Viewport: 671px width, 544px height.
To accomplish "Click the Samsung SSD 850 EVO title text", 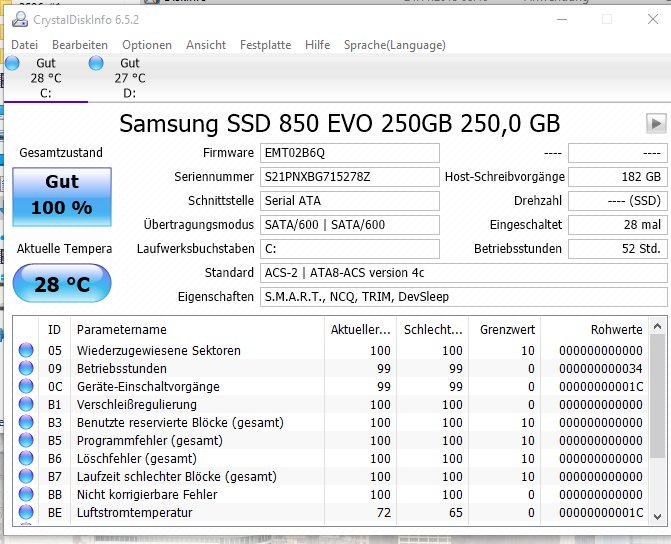I will pyautogui.click(x=339, y=124).
